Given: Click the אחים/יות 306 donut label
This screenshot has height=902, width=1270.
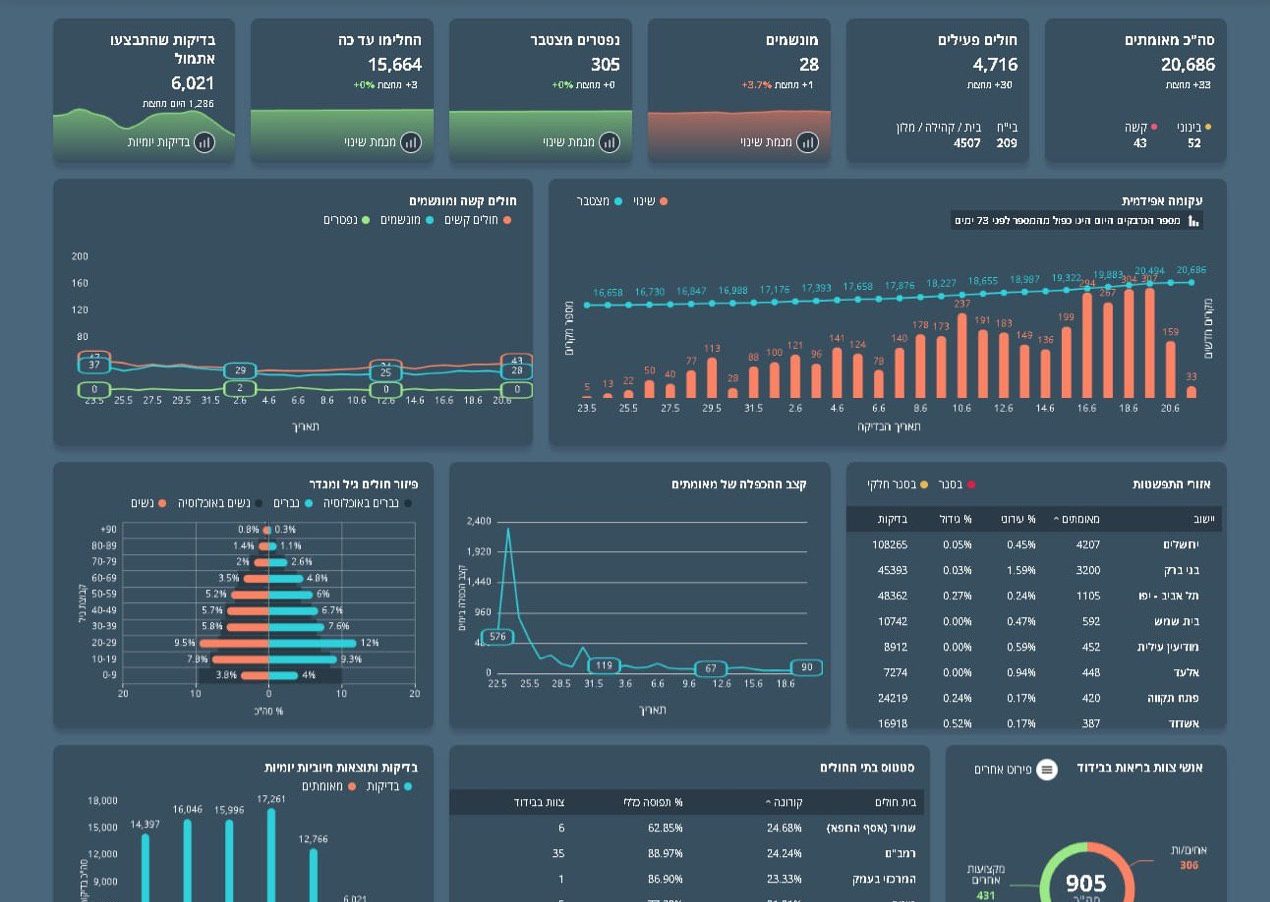Looking at the screenshot, I should [x=1189, y=858].
